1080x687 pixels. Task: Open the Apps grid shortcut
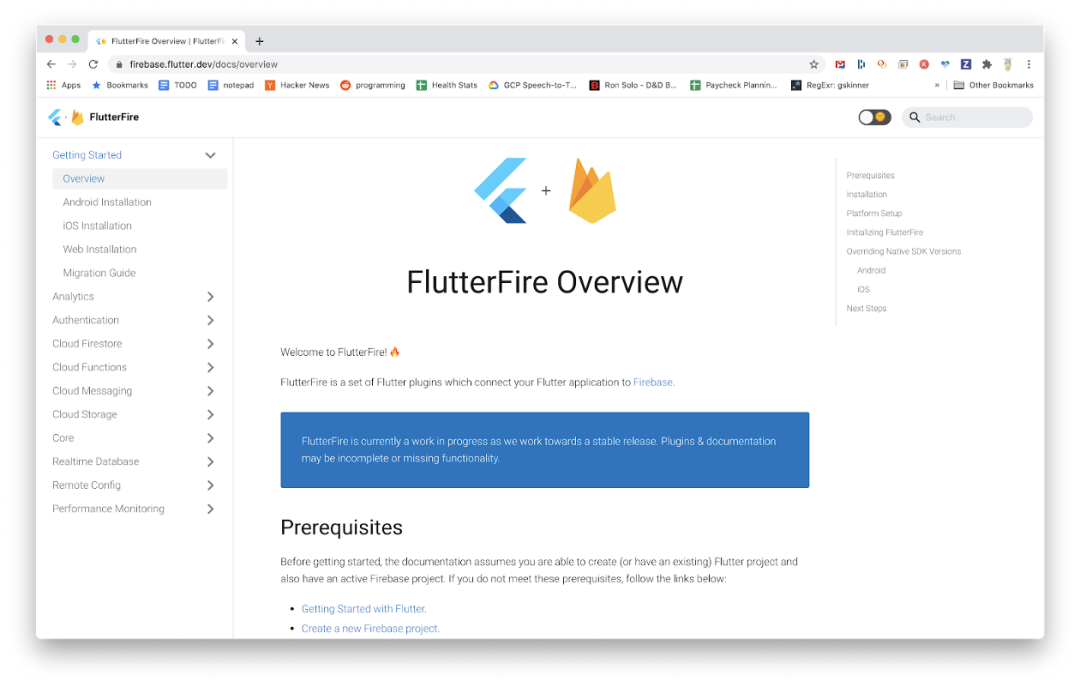coord(63,85)
